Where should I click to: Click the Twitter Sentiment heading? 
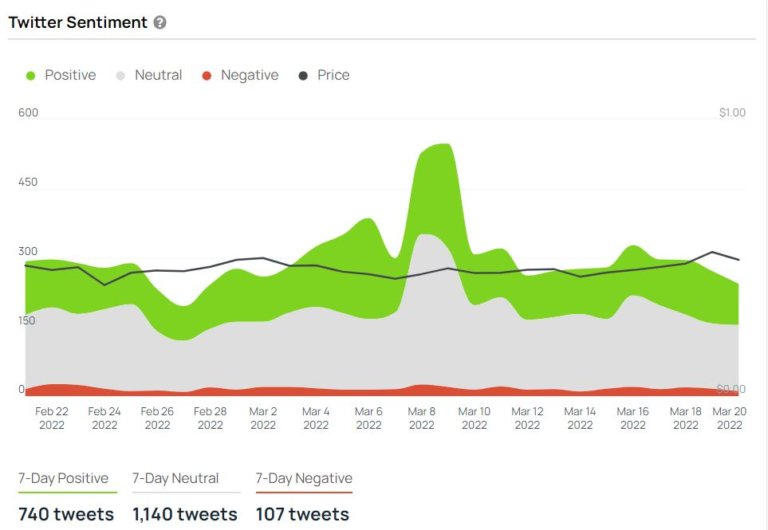(x=78, y=23)
